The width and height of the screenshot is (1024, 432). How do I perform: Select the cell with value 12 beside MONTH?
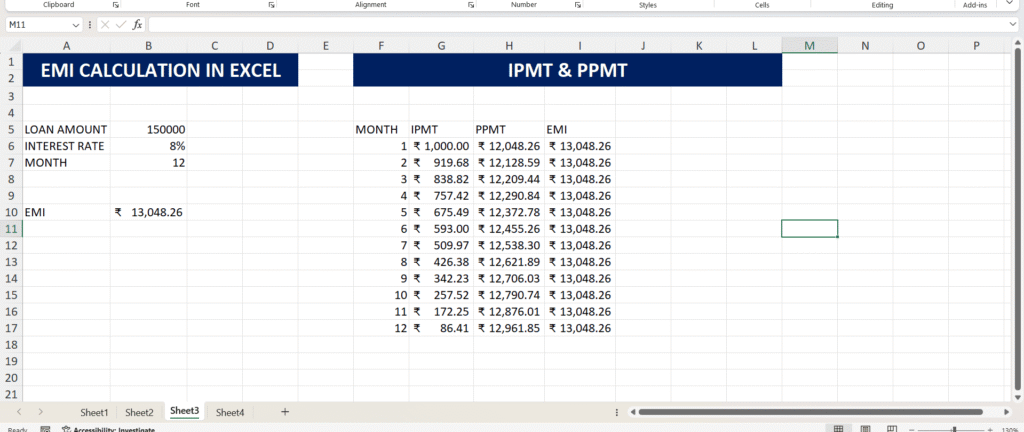click(149, 162)
